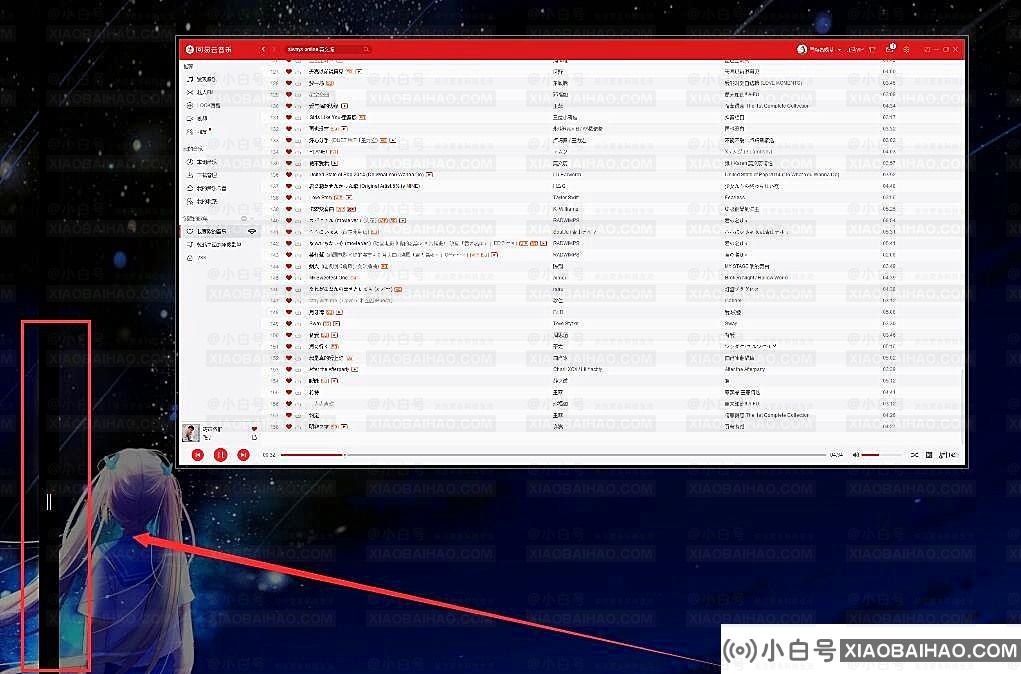Open the messages mail icon with badge
The width and height of the screenshot is (1021, 674).
coord(890,49)
